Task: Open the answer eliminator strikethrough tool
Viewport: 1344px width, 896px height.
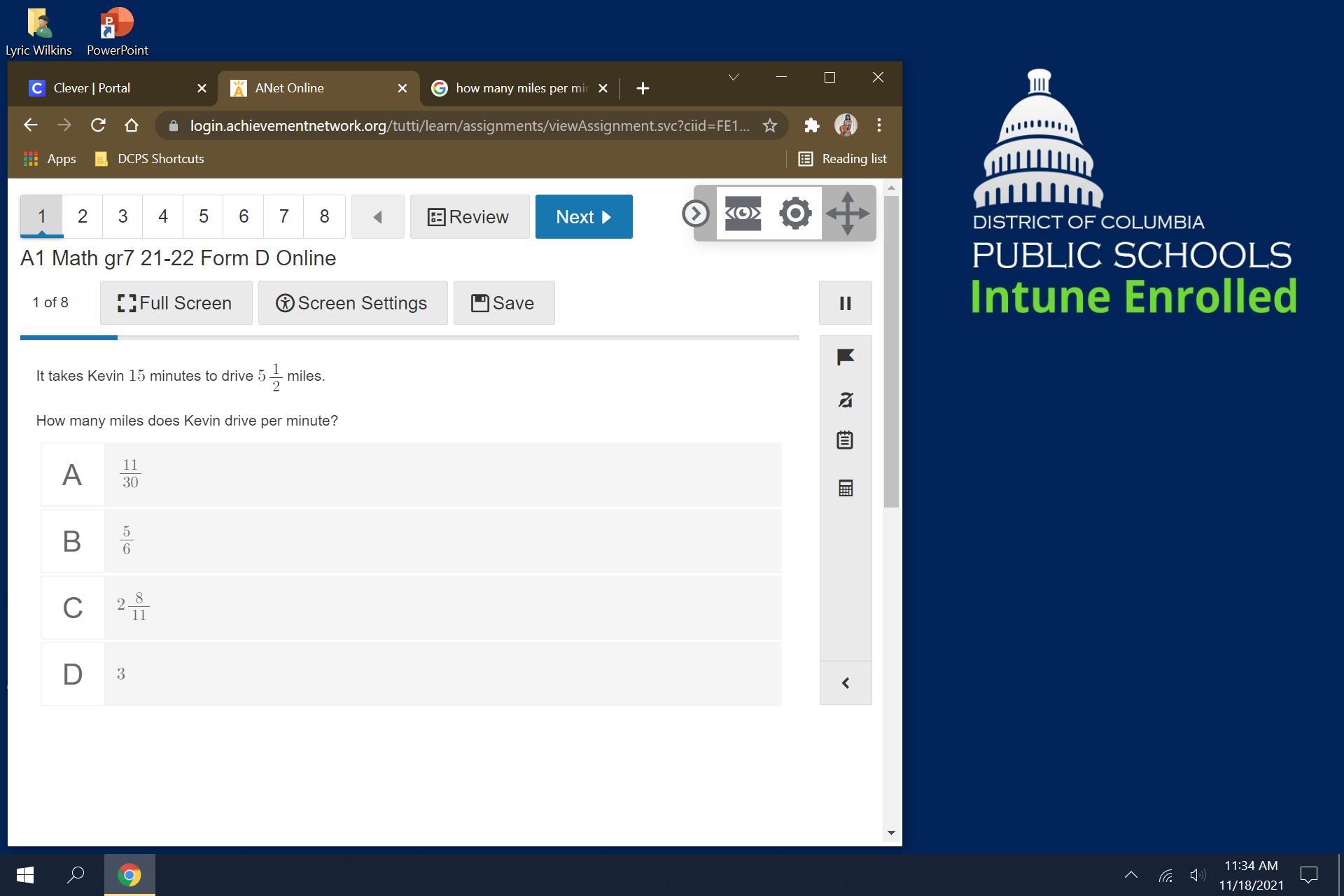Action: click(x=845, y=400)
